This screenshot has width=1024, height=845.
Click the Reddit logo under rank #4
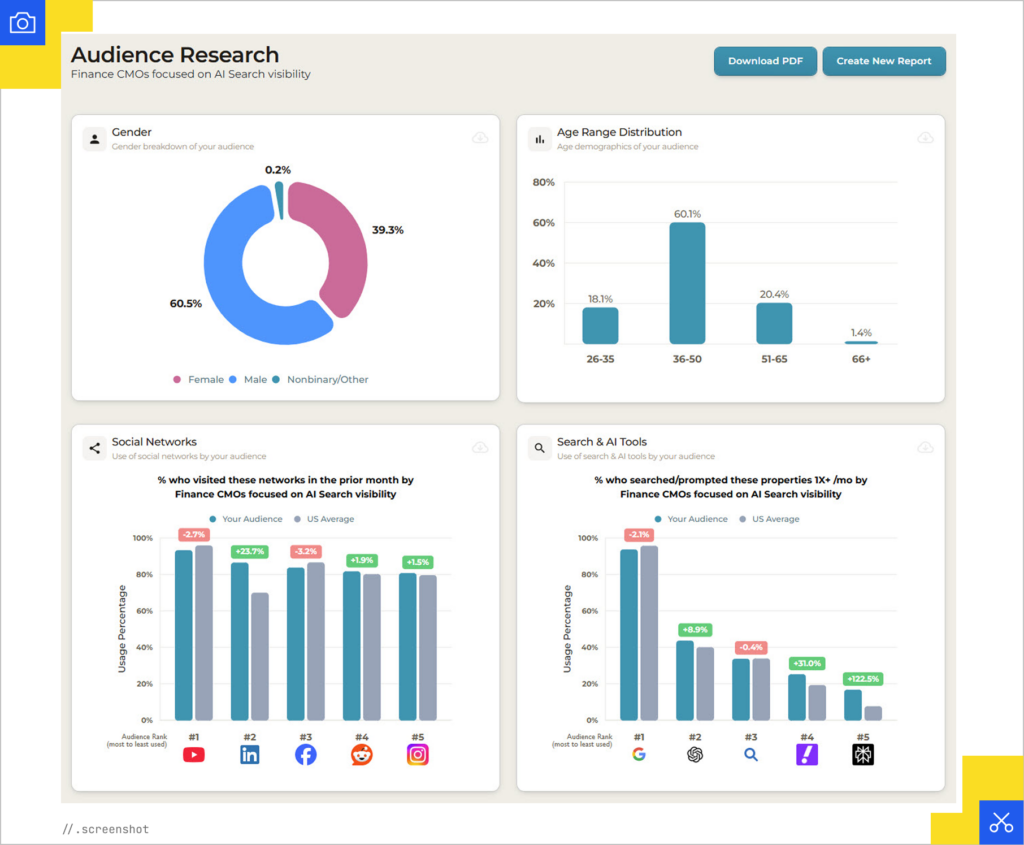coord(362,755)
